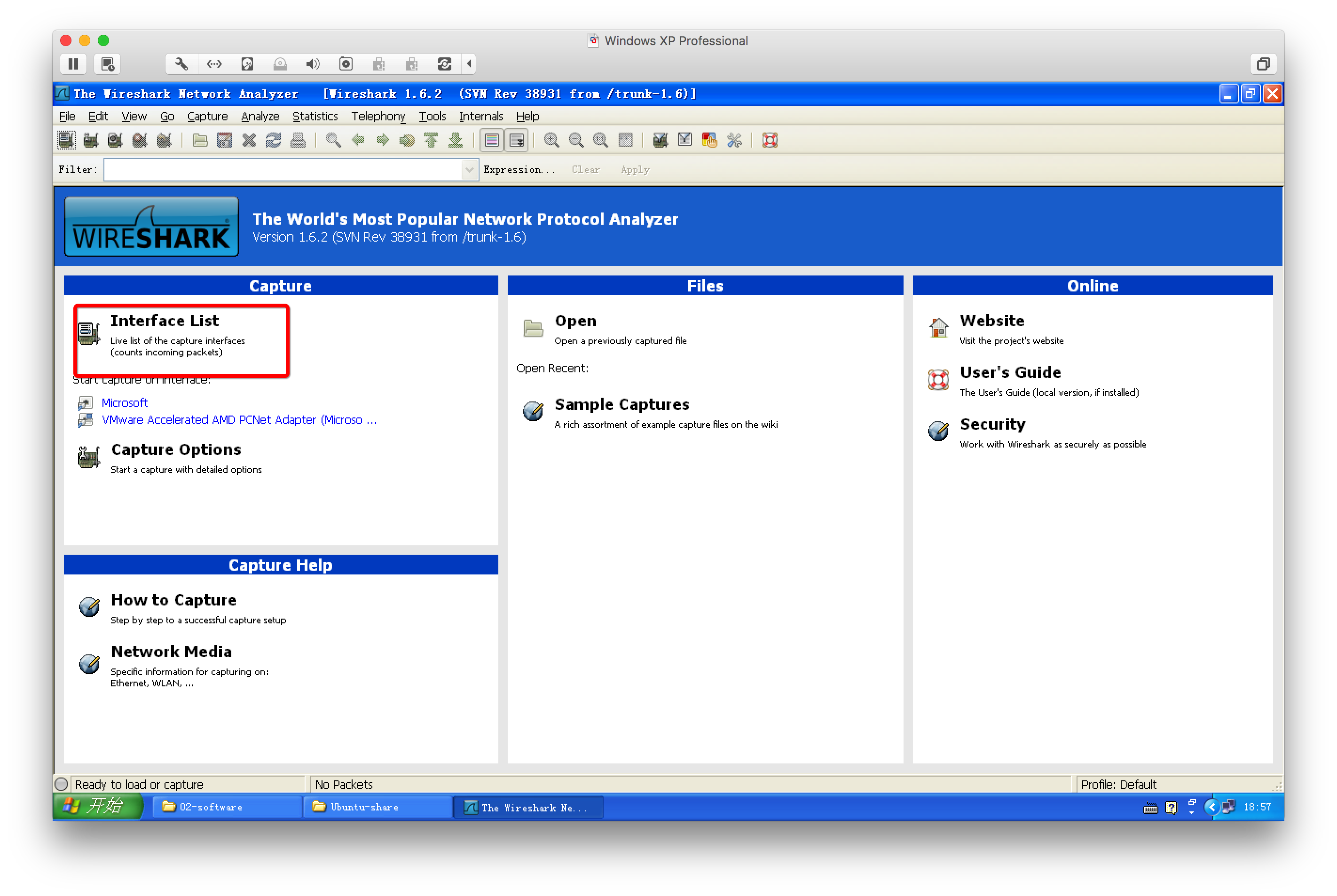Click into the Filter text field
This screenshot has height=896, width=1337.
(x=283, y=170)
